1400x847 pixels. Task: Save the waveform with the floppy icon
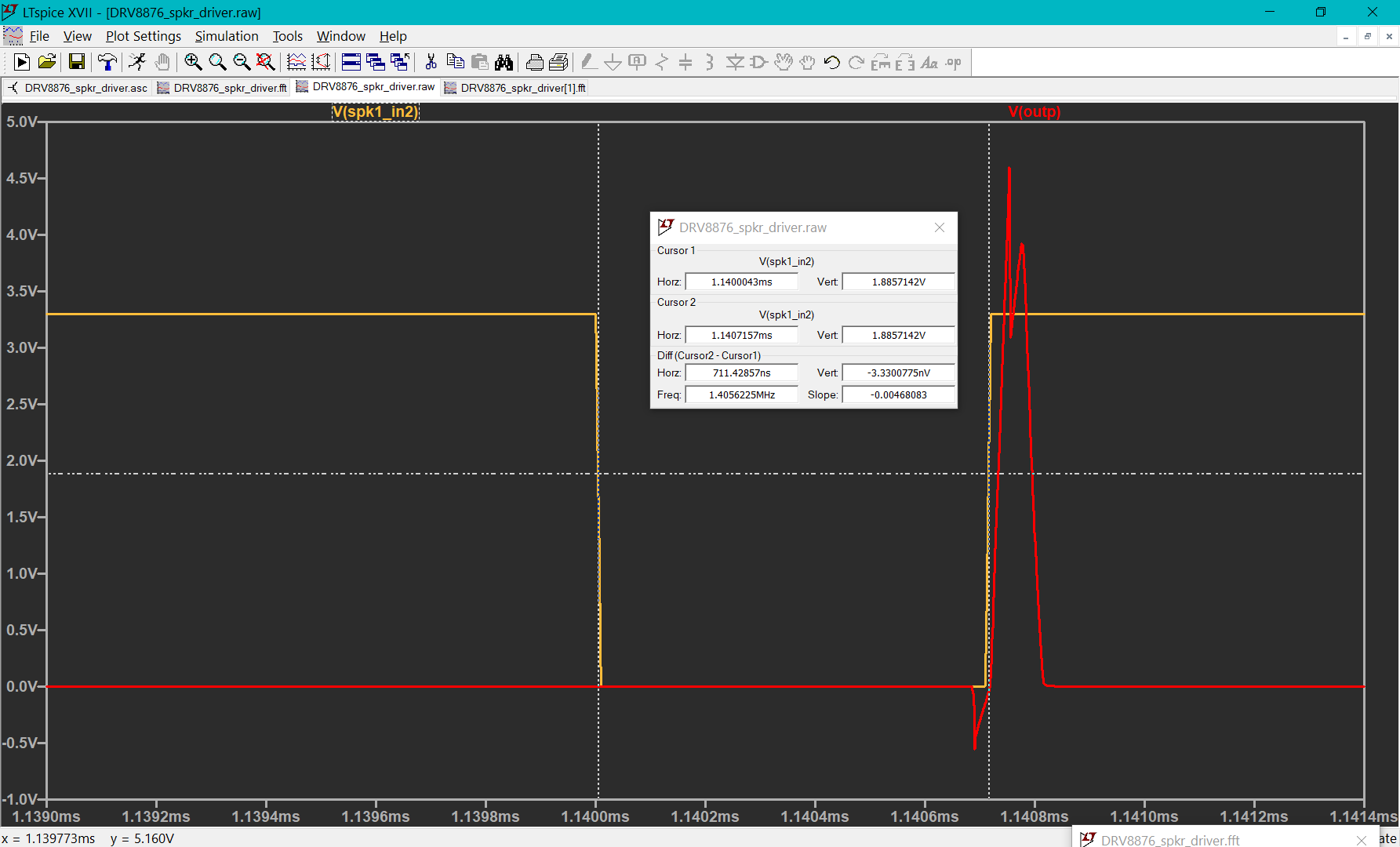(x=76, y=62)
